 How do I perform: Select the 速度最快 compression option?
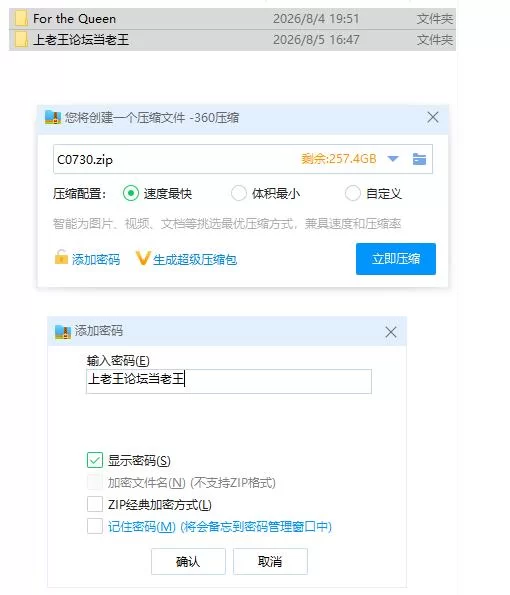[131, 194]
